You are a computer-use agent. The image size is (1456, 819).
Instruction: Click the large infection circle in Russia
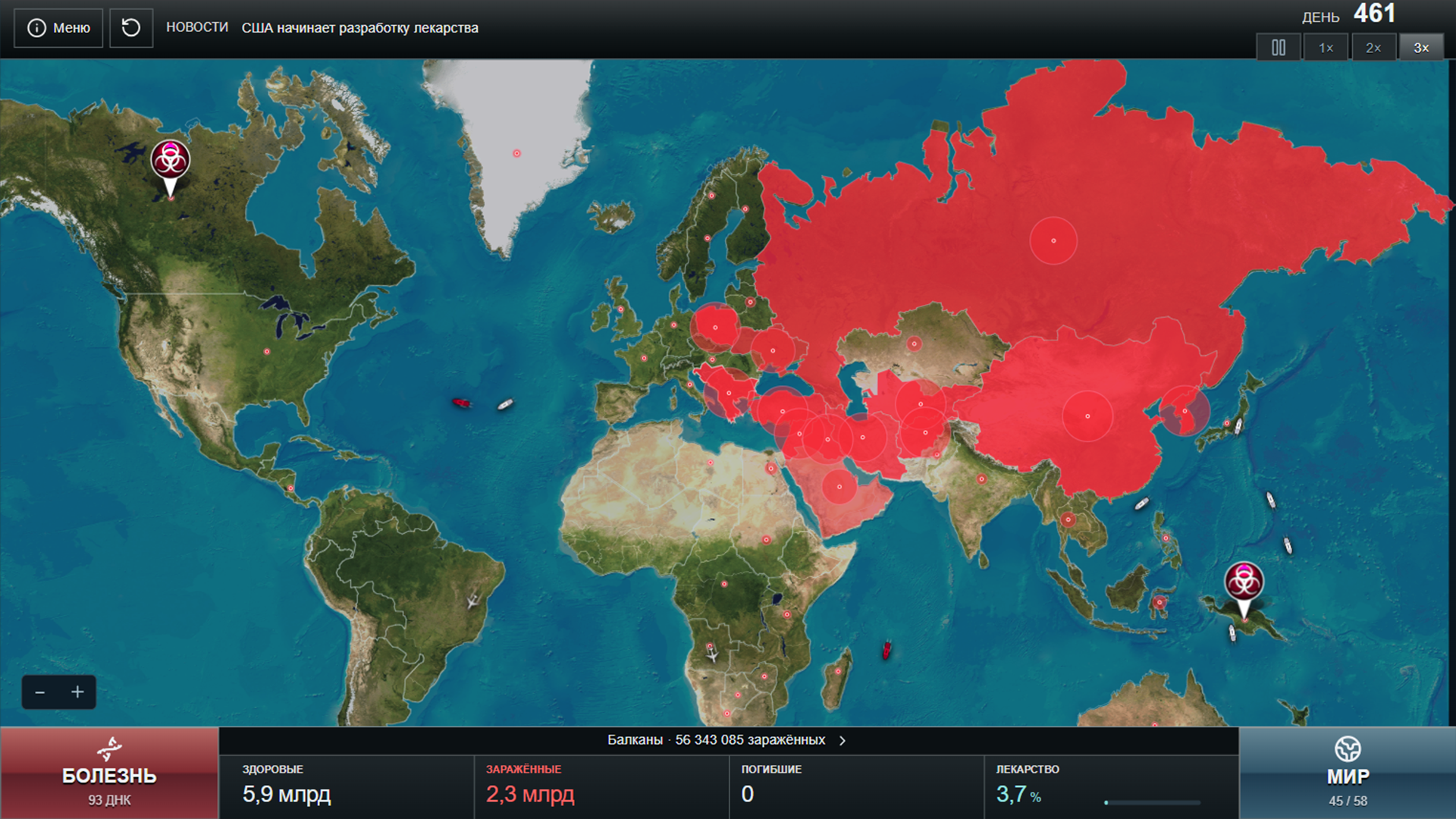1053,240
